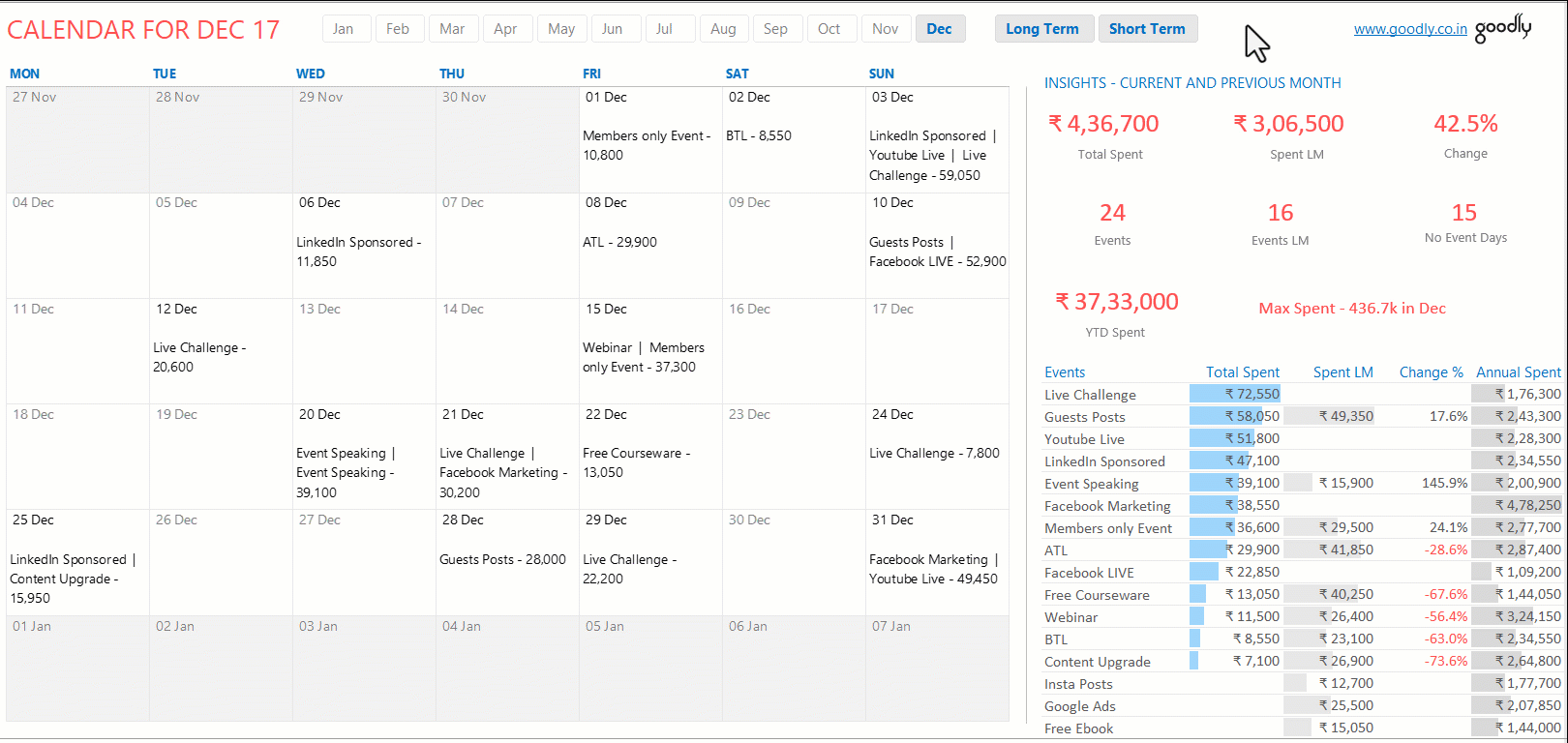
Task: Click the Long Term button
Action: pos(1042,29)
